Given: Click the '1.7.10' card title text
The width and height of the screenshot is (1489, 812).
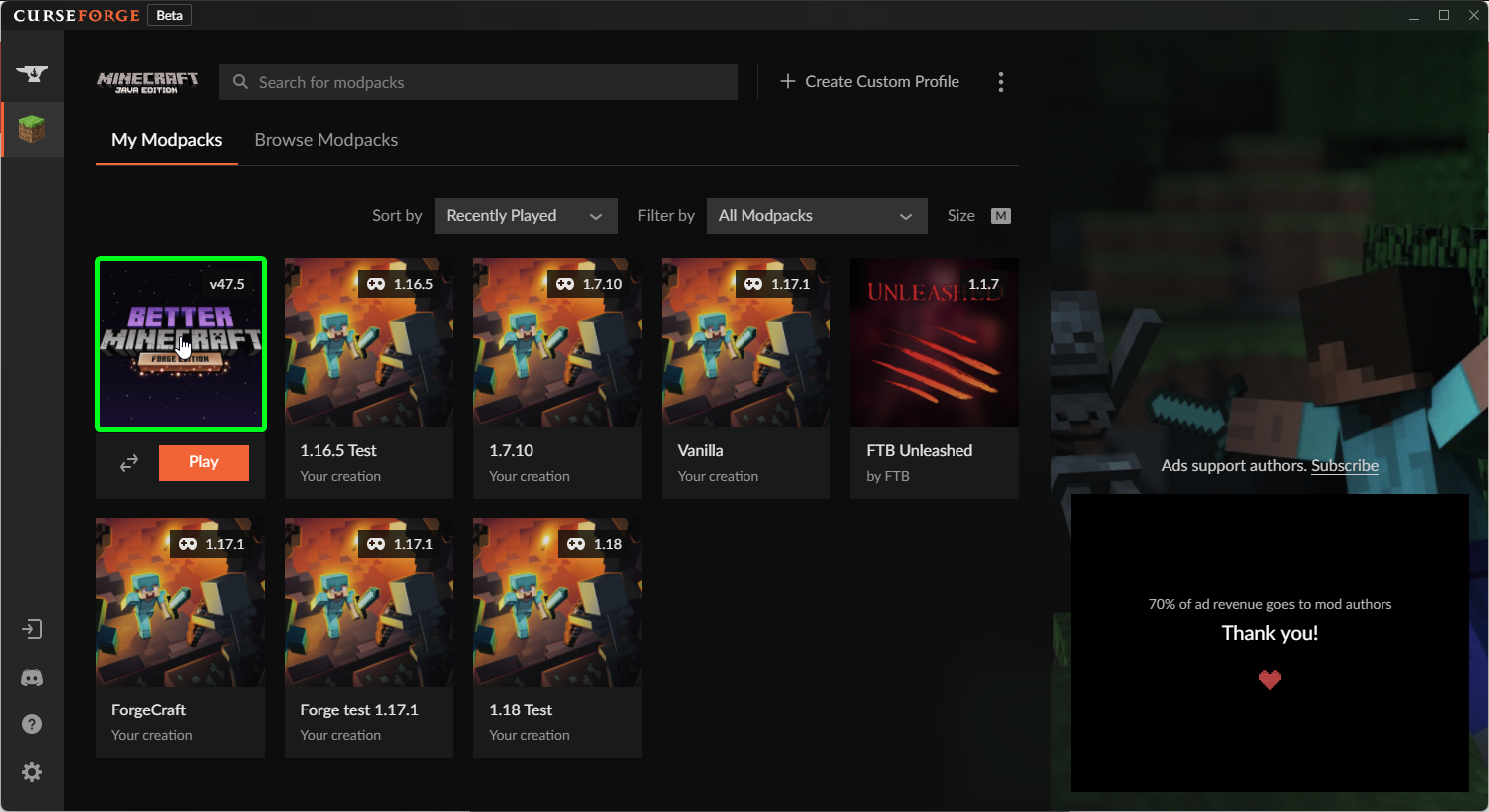Looking at the screenshot, I should click(511, 450).
